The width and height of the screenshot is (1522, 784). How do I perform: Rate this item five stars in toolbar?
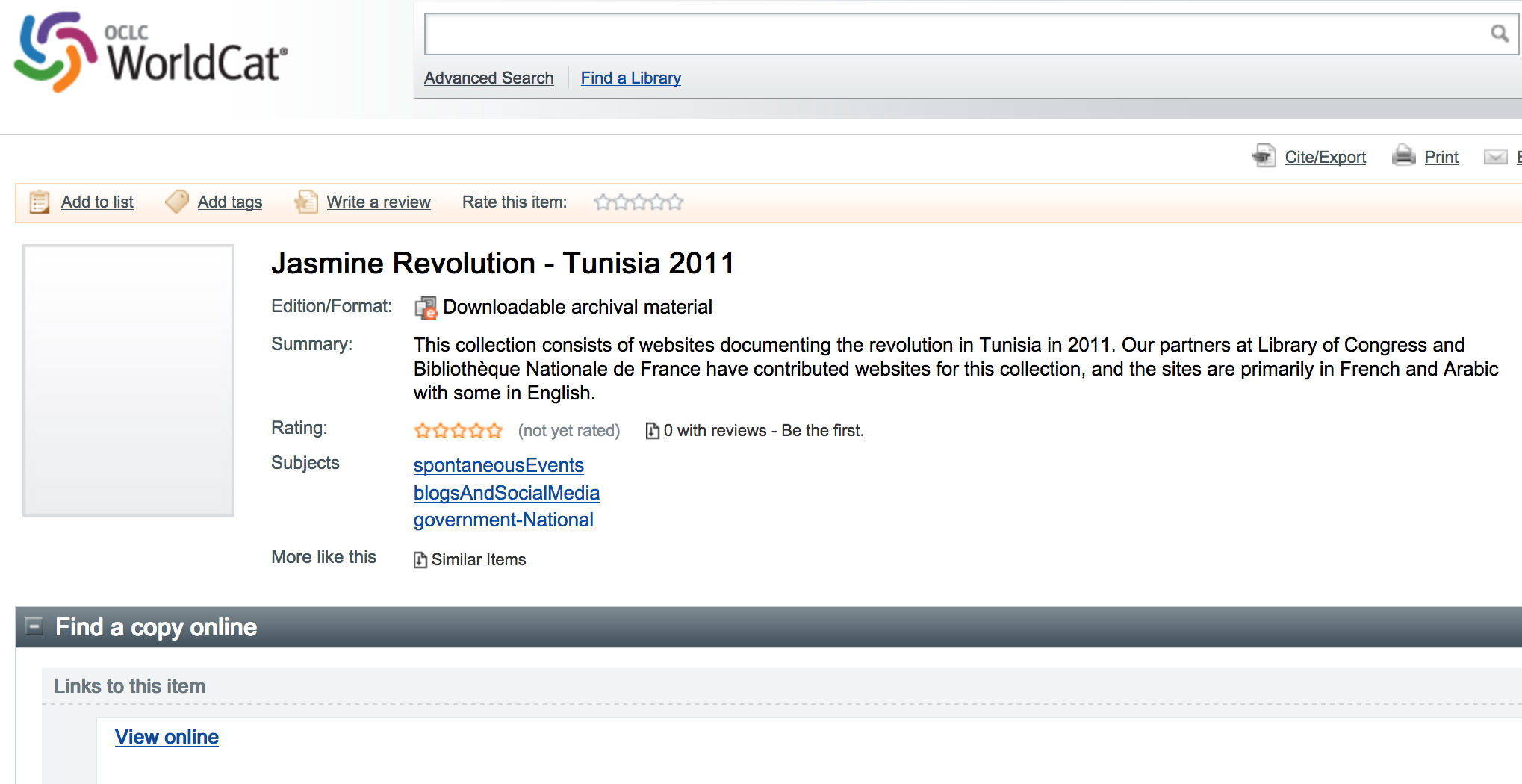675,202
